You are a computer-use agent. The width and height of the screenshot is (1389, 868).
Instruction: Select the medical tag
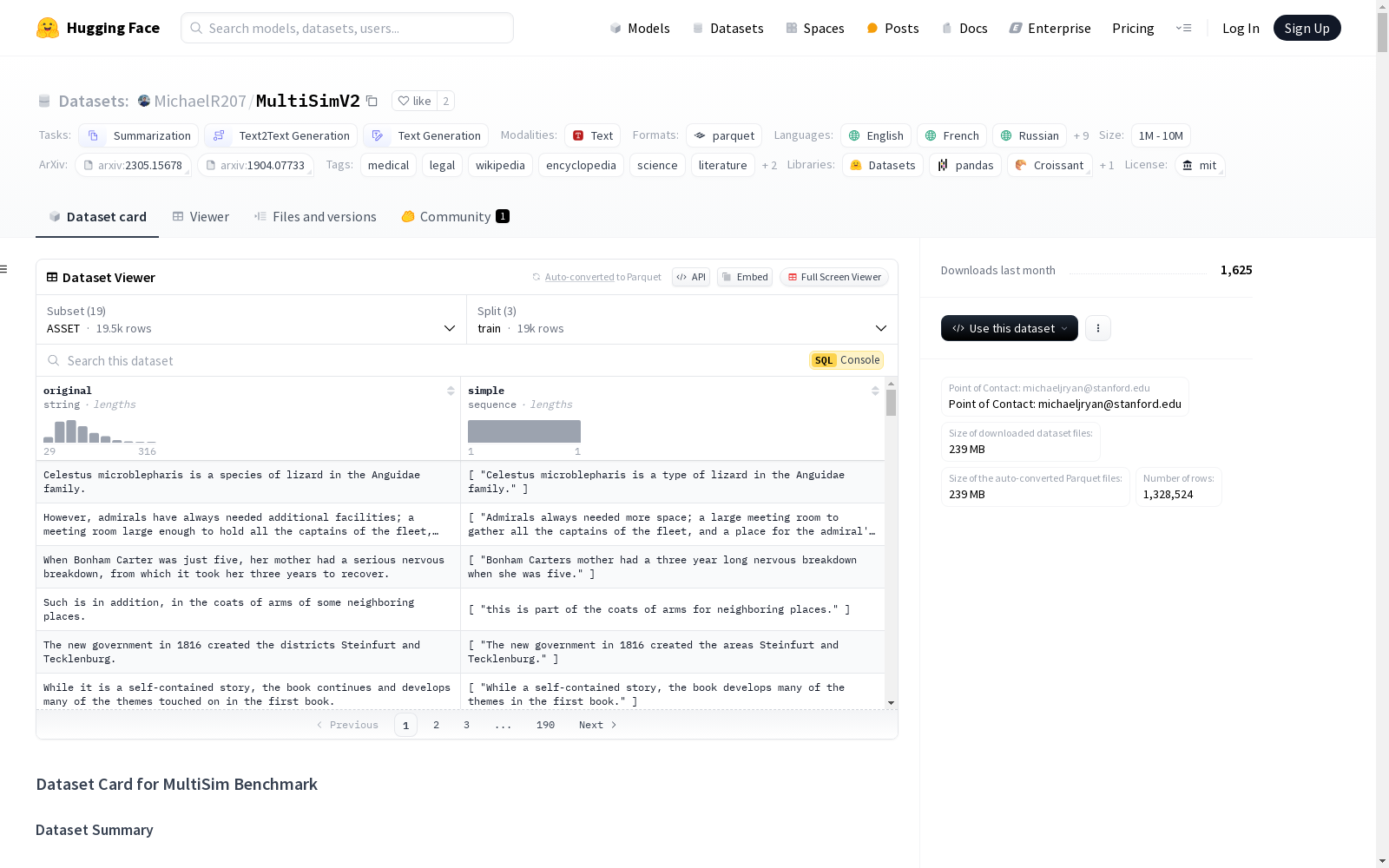pos(388,165)
